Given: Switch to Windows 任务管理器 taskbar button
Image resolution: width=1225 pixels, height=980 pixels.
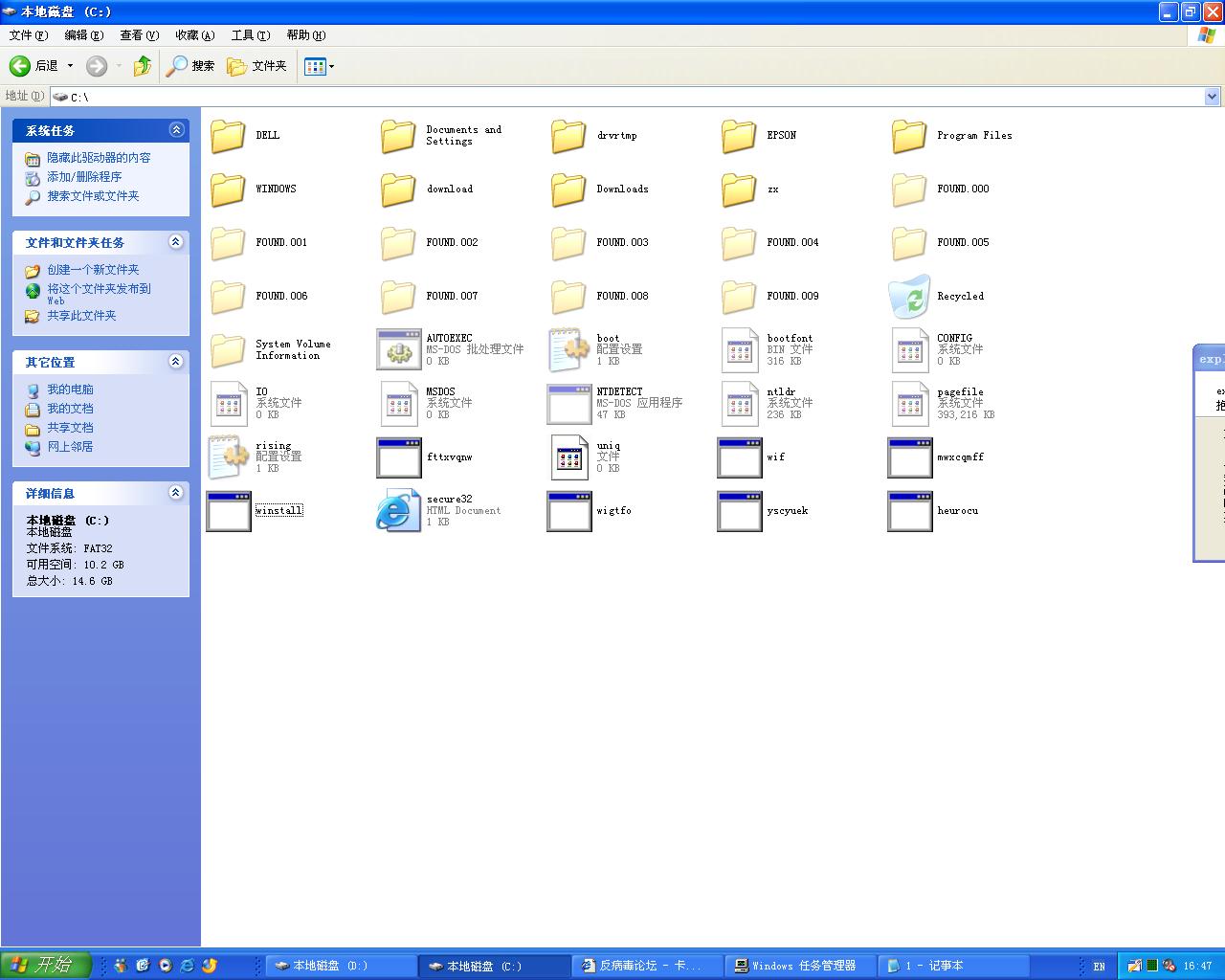Looking at the screenshot, I should tap(802, 966).
